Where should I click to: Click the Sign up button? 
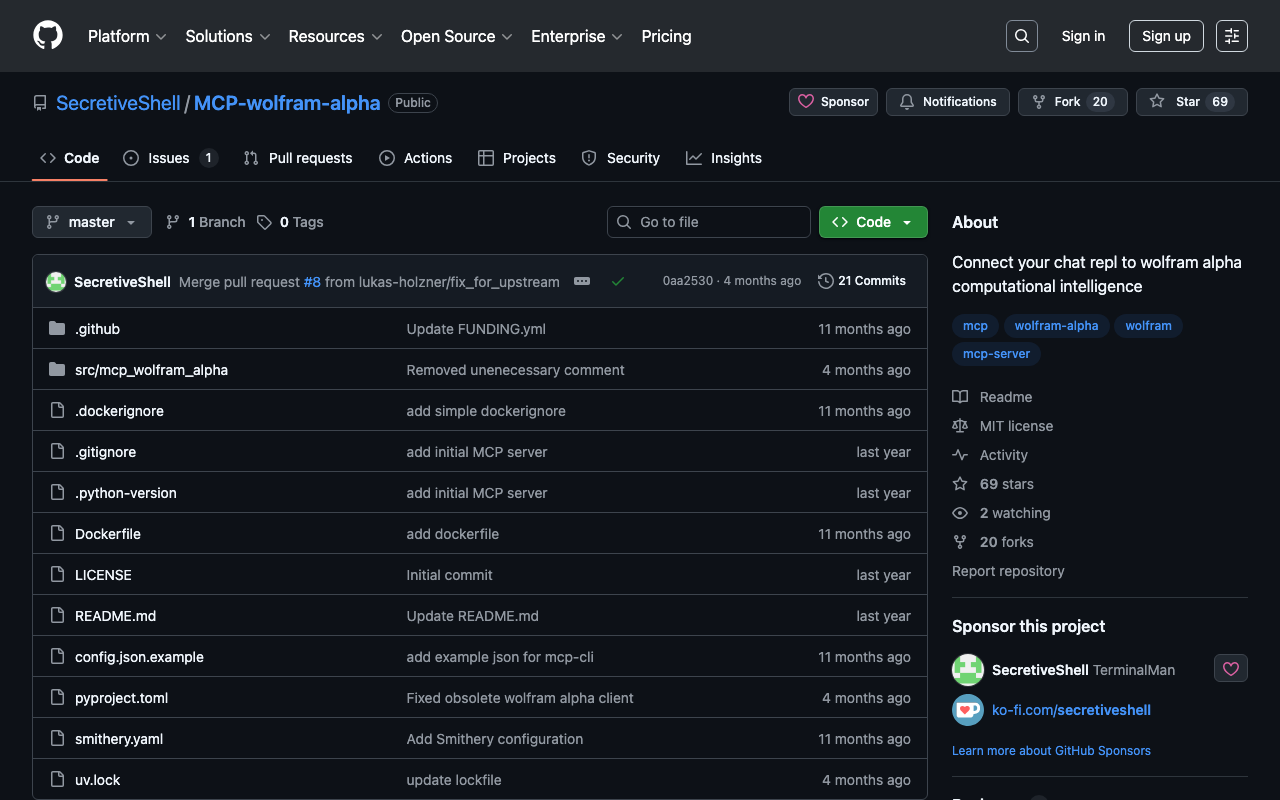(1165, 36)
